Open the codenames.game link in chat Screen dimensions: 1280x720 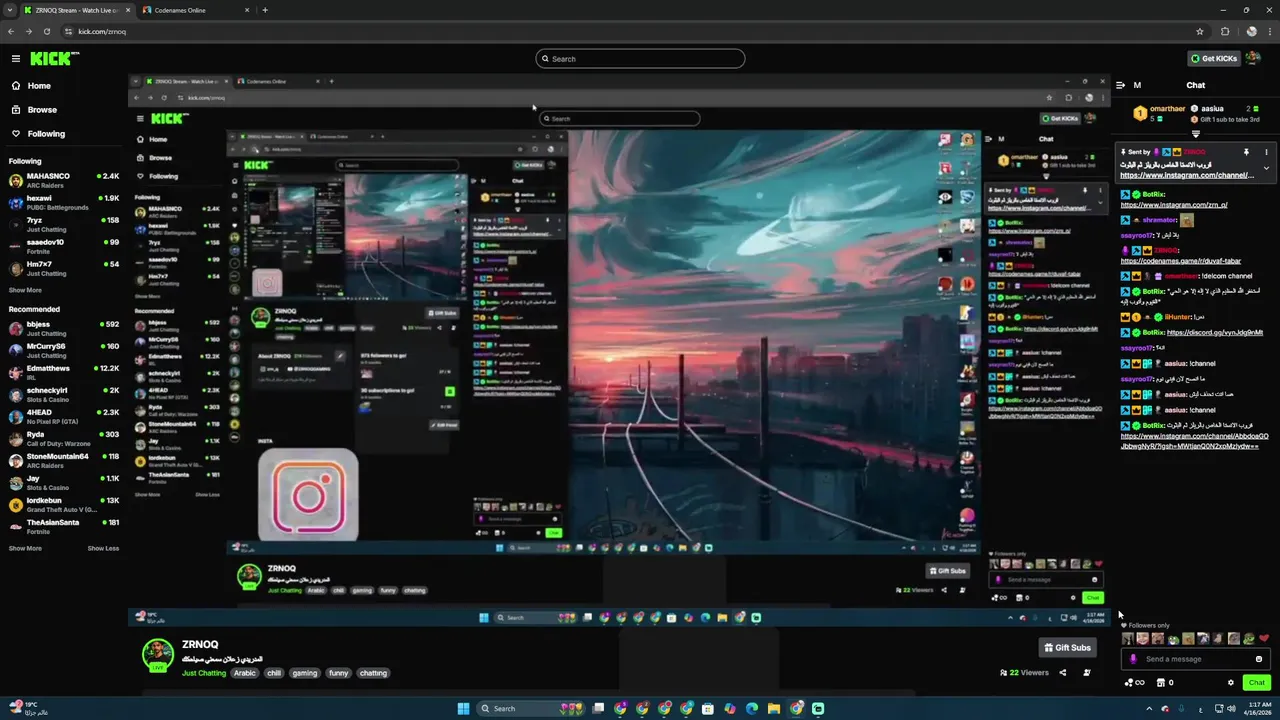[1180, 261]
